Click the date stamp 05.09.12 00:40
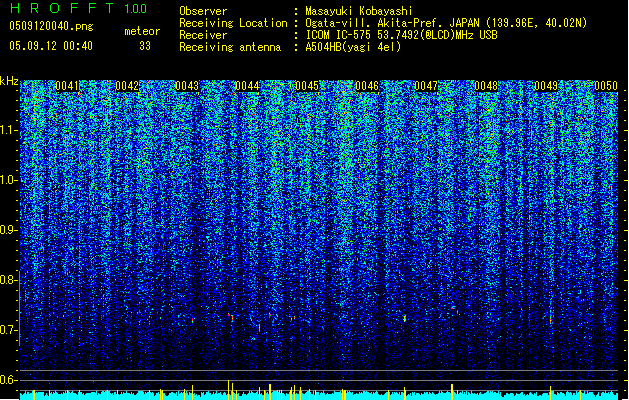 51,46
